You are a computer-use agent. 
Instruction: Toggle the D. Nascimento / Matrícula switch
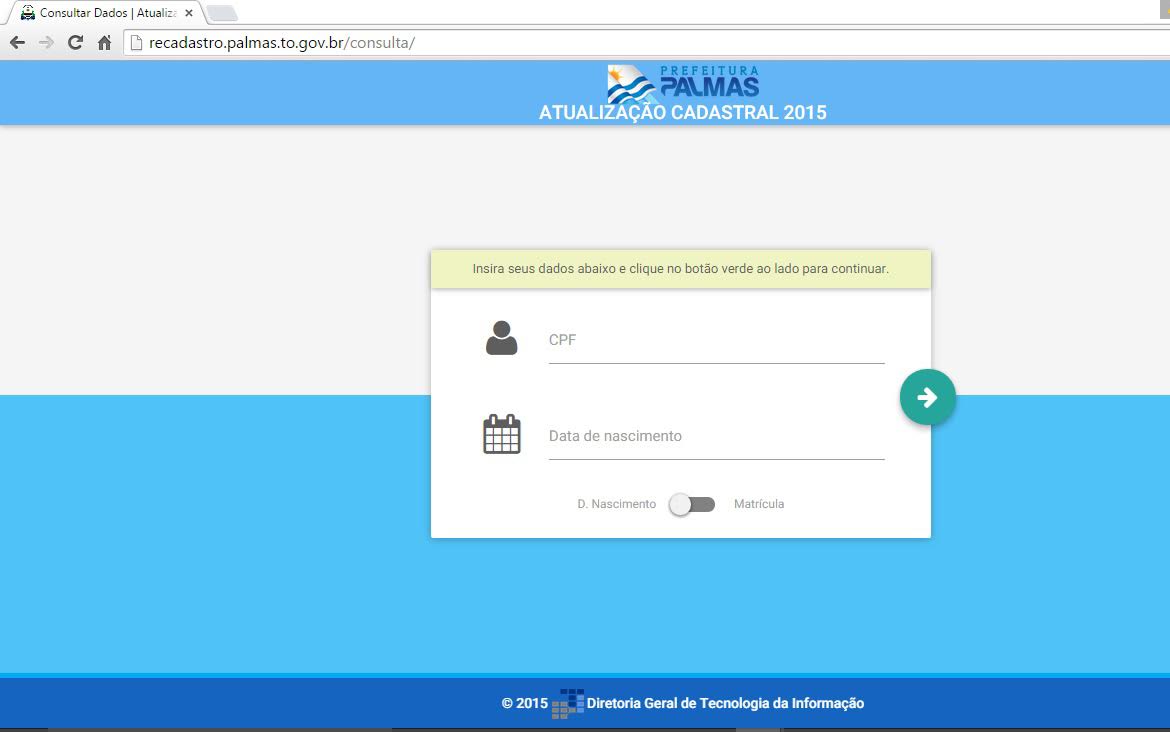click(x=692, y=504)
